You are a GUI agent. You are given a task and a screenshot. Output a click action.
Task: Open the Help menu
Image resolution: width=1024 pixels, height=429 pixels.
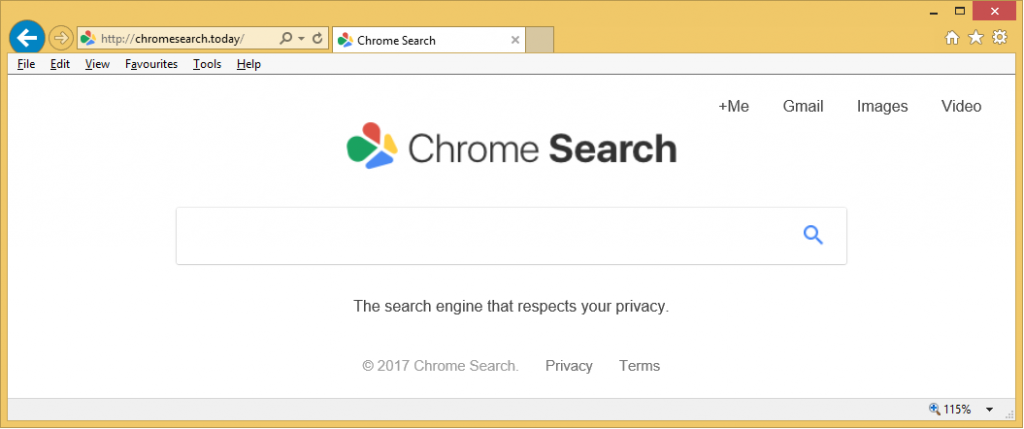(249, 64)
